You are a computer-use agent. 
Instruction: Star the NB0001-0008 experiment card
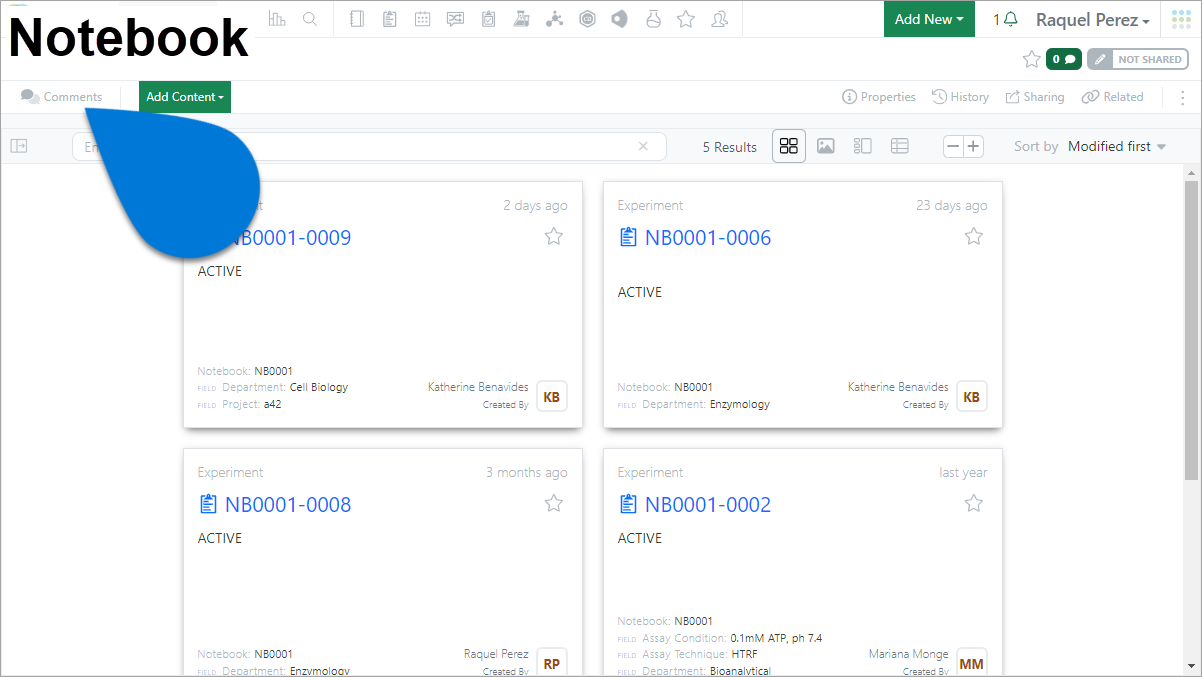554,503
